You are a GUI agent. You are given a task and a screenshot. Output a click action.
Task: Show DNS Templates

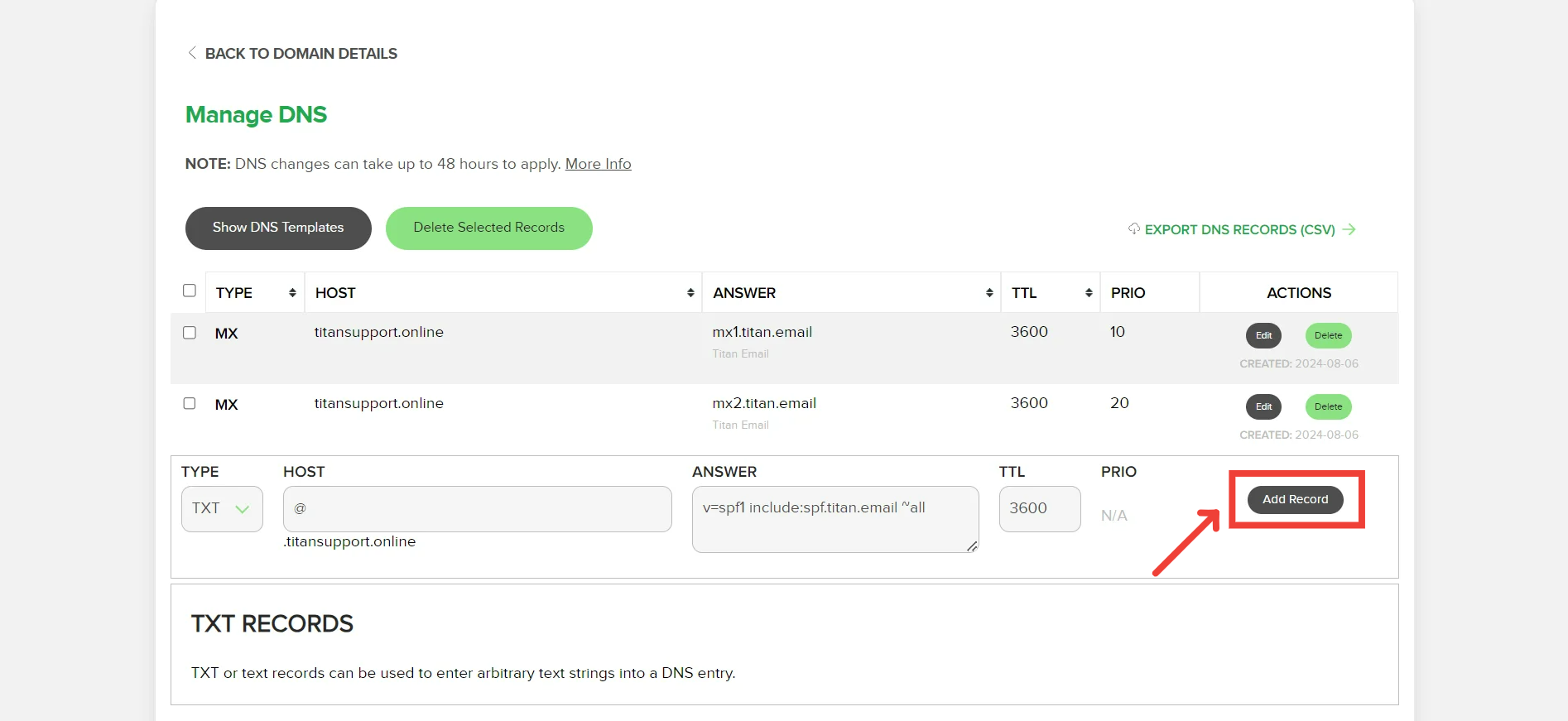point(278,228)
